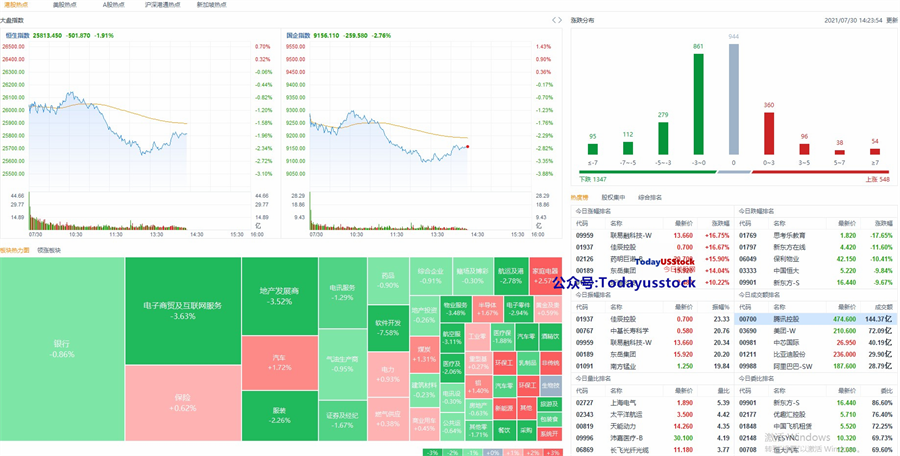Click the -3% legend color swatch

pos(432,453)
